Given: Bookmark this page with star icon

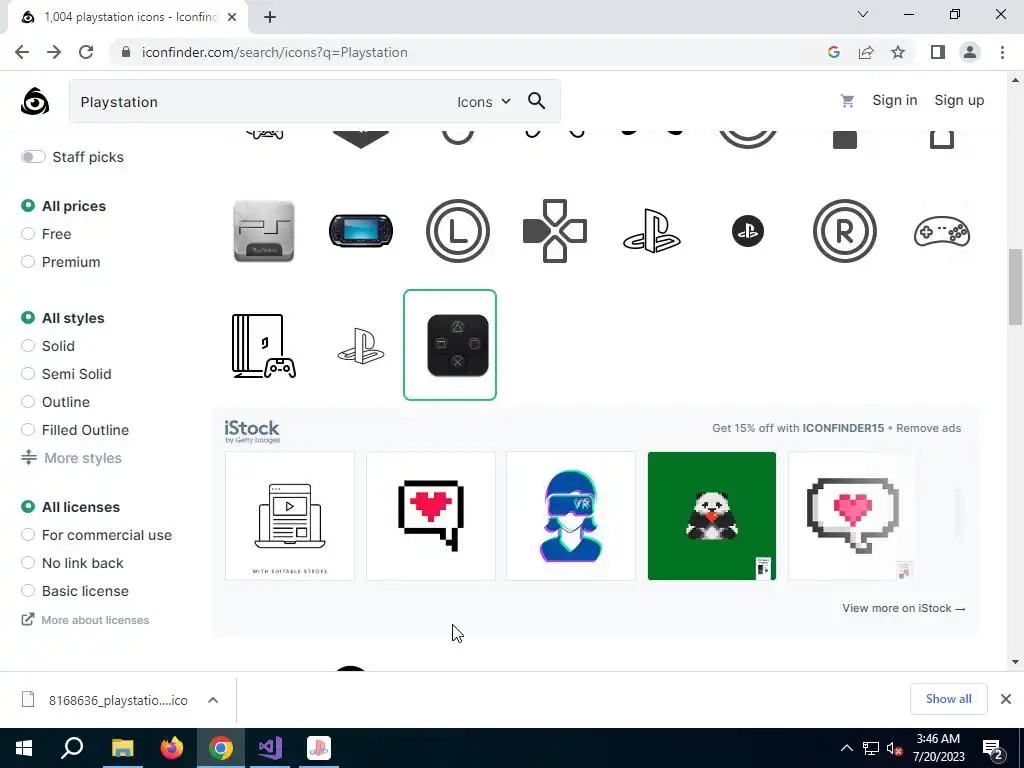Looking at the screenshot, I should [898, 52].
